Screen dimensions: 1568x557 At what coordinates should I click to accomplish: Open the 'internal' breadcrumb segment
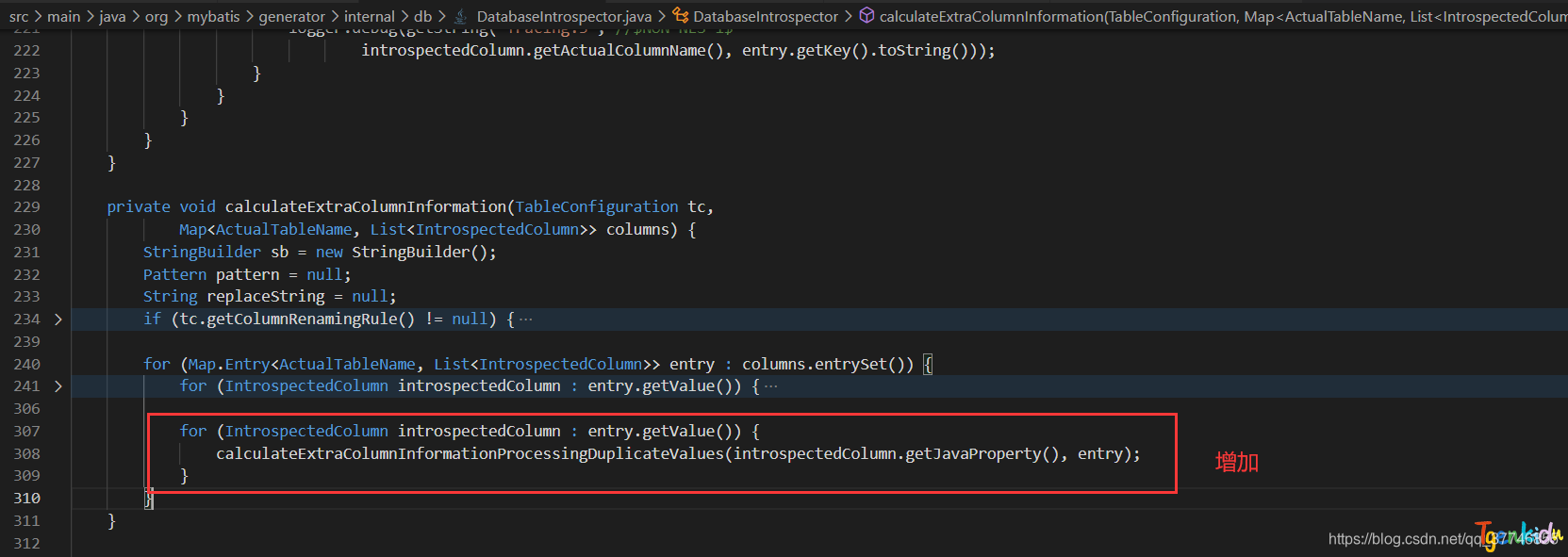(370, 16)
